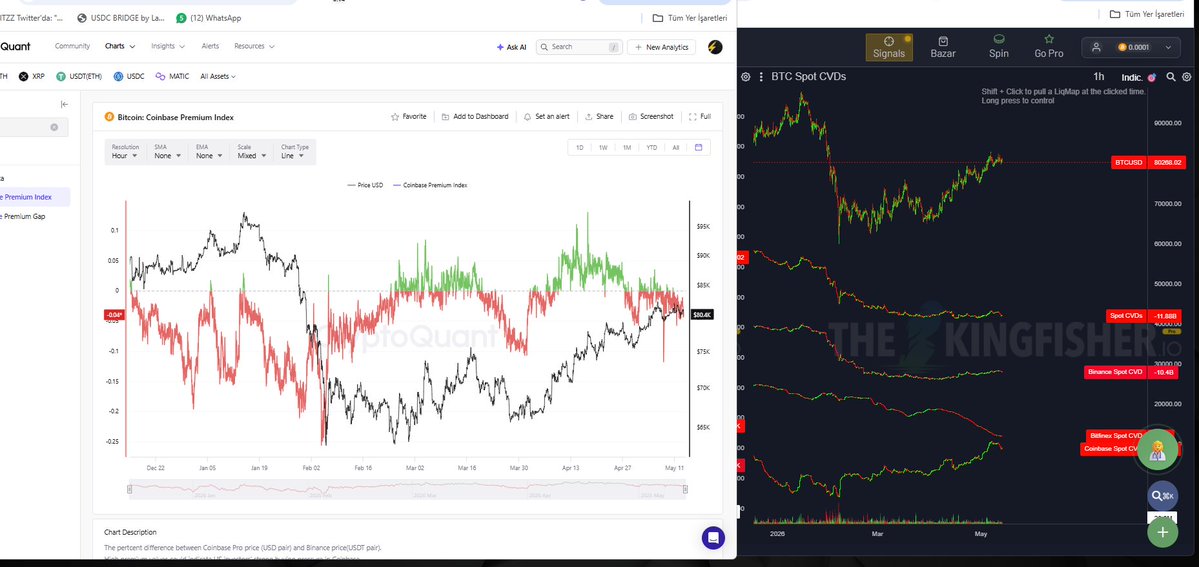Expand the All Assets dropdown
The width and height of the screenshot is (1199, 567).
tap(218, 77)
